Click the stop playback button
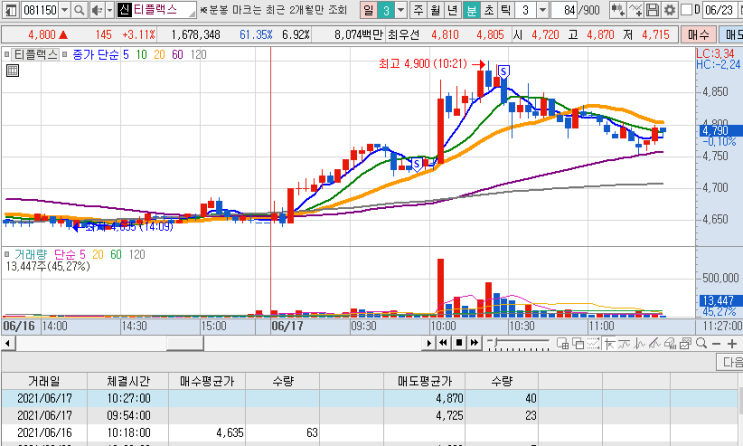Screen dimensions: 743x446 click(x=459, y=343)
